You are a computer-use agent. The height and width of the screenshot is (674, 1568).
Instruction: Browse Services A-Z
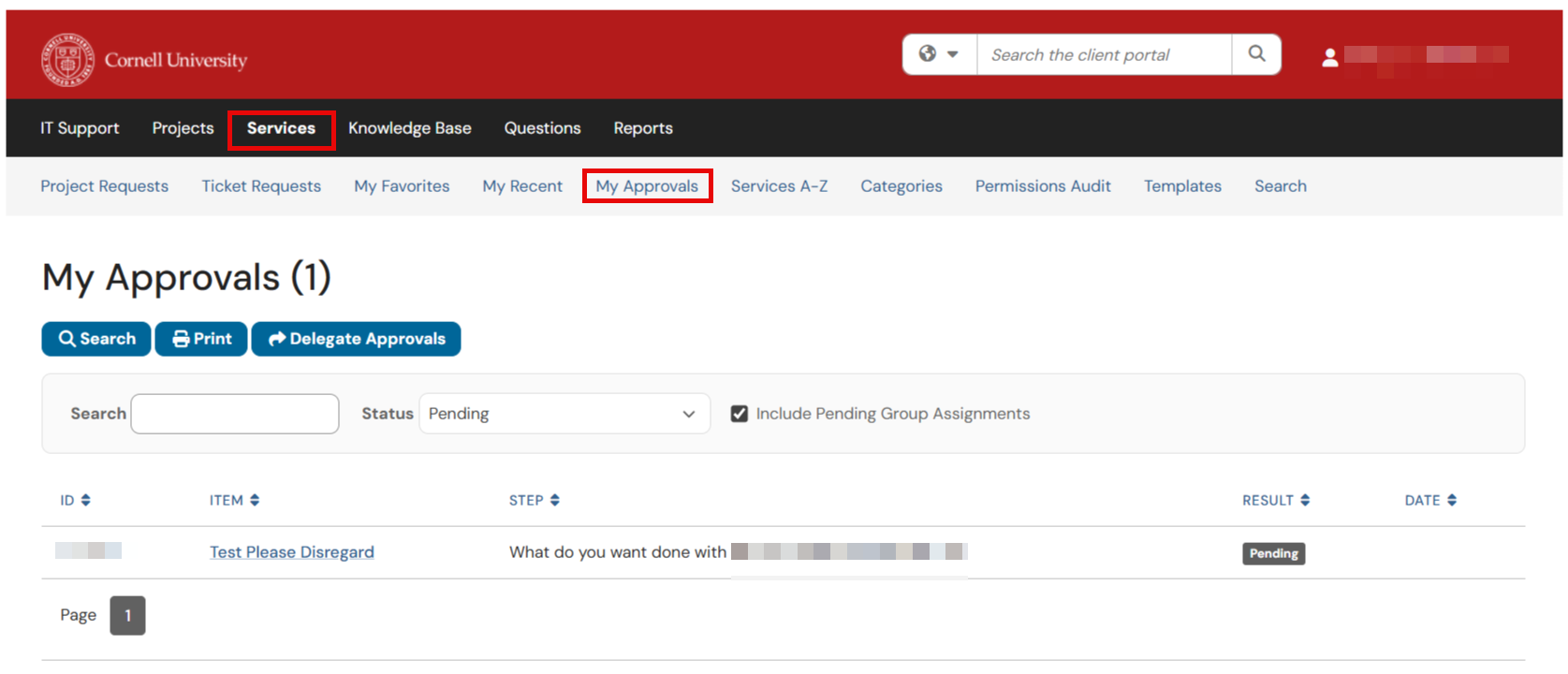pyautogui.click(x=779, y=186)
